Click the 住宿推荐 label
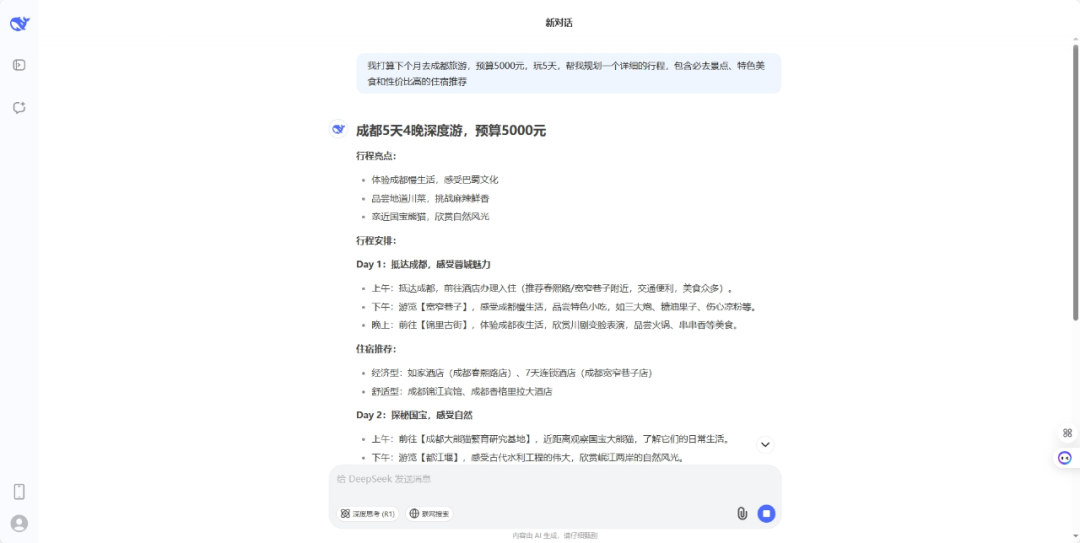The width and height of the screenshot is (1080, 543). 376,349
